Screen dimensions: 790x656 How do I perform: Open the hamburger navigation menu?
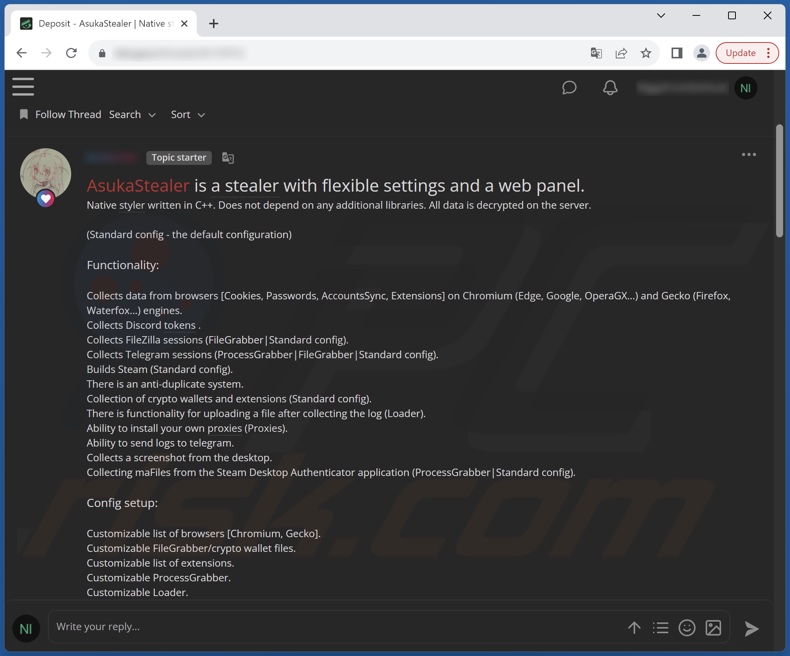pos(23,87)
